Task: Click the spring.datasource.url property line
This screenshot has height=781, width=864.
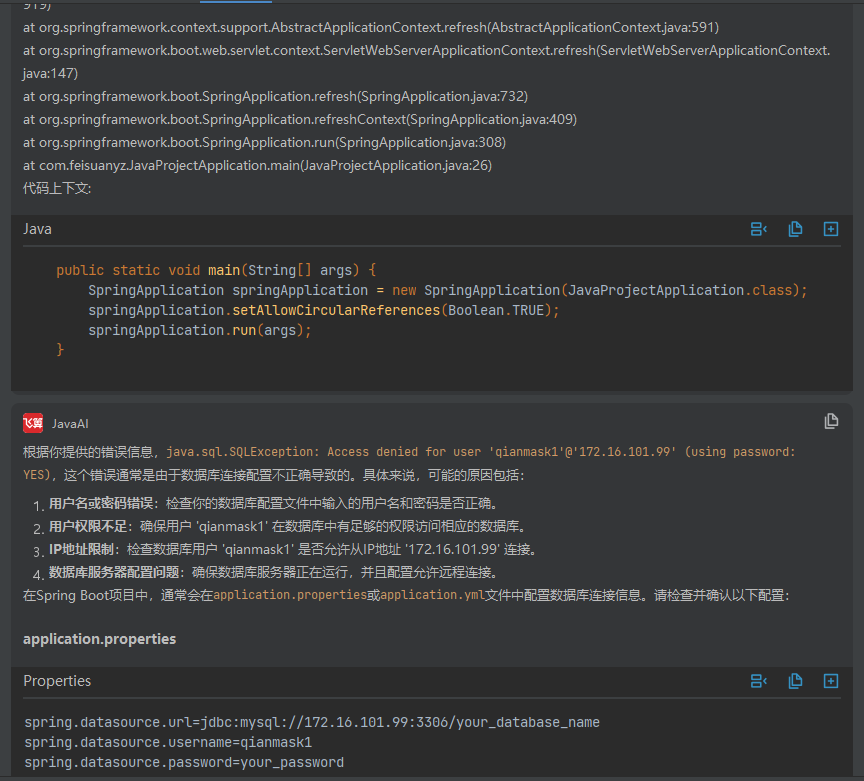Action: (x=311, y=722)
